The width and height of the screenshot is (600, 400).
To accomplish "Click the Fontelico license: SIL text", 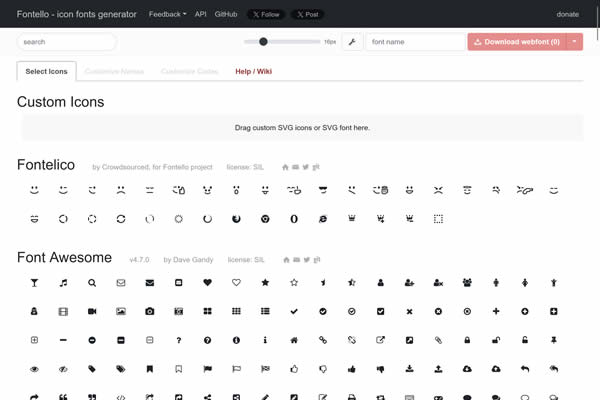I will coord(245,167).
